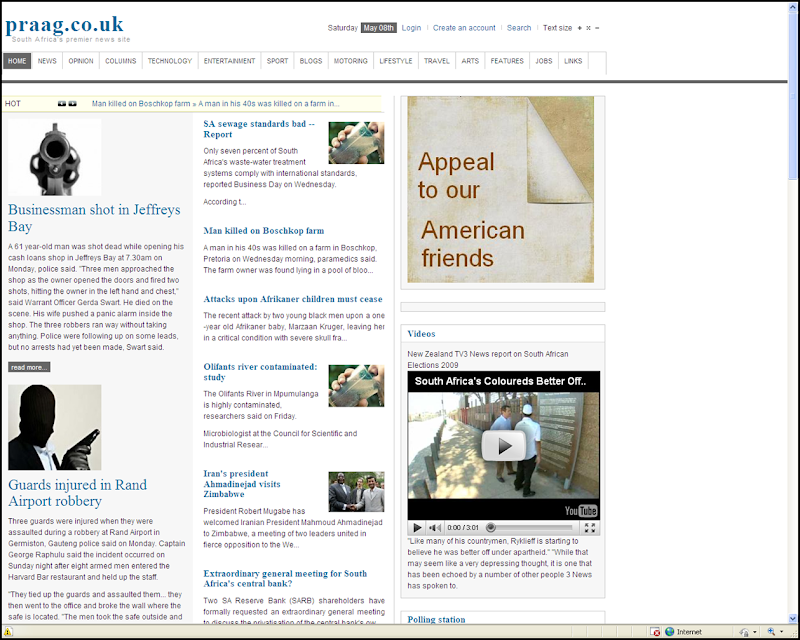The image size is (800, 640).
Task: Open the ENTERTAINMENT menu item
Action: click(x=229, y=61)
